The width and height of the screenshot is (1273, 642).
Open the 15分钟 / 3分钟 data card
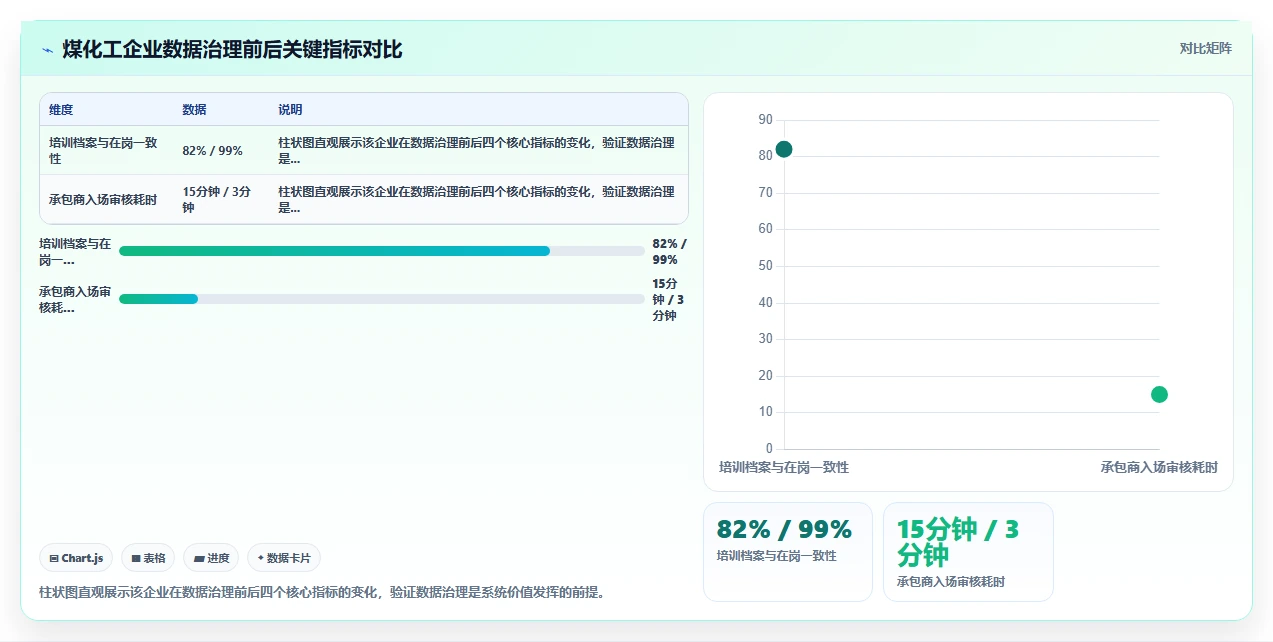tap(968, 552)
